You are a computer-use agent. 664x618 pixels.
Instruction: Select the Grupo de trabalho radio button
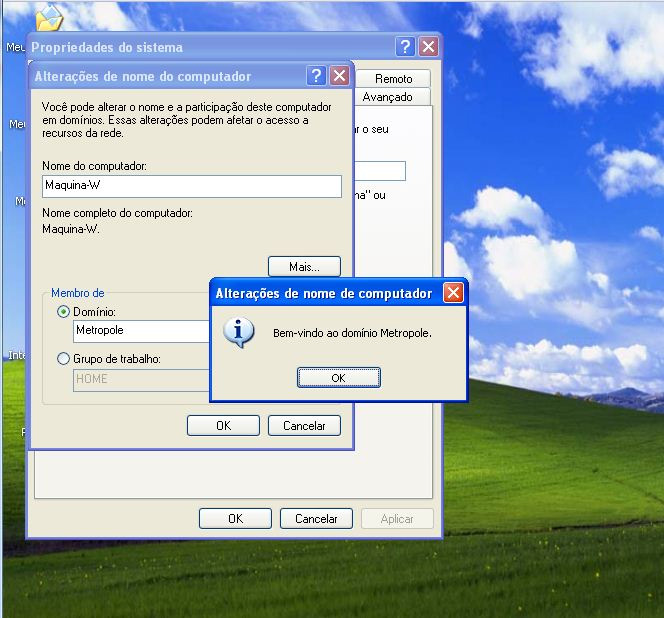click(63, 359)
